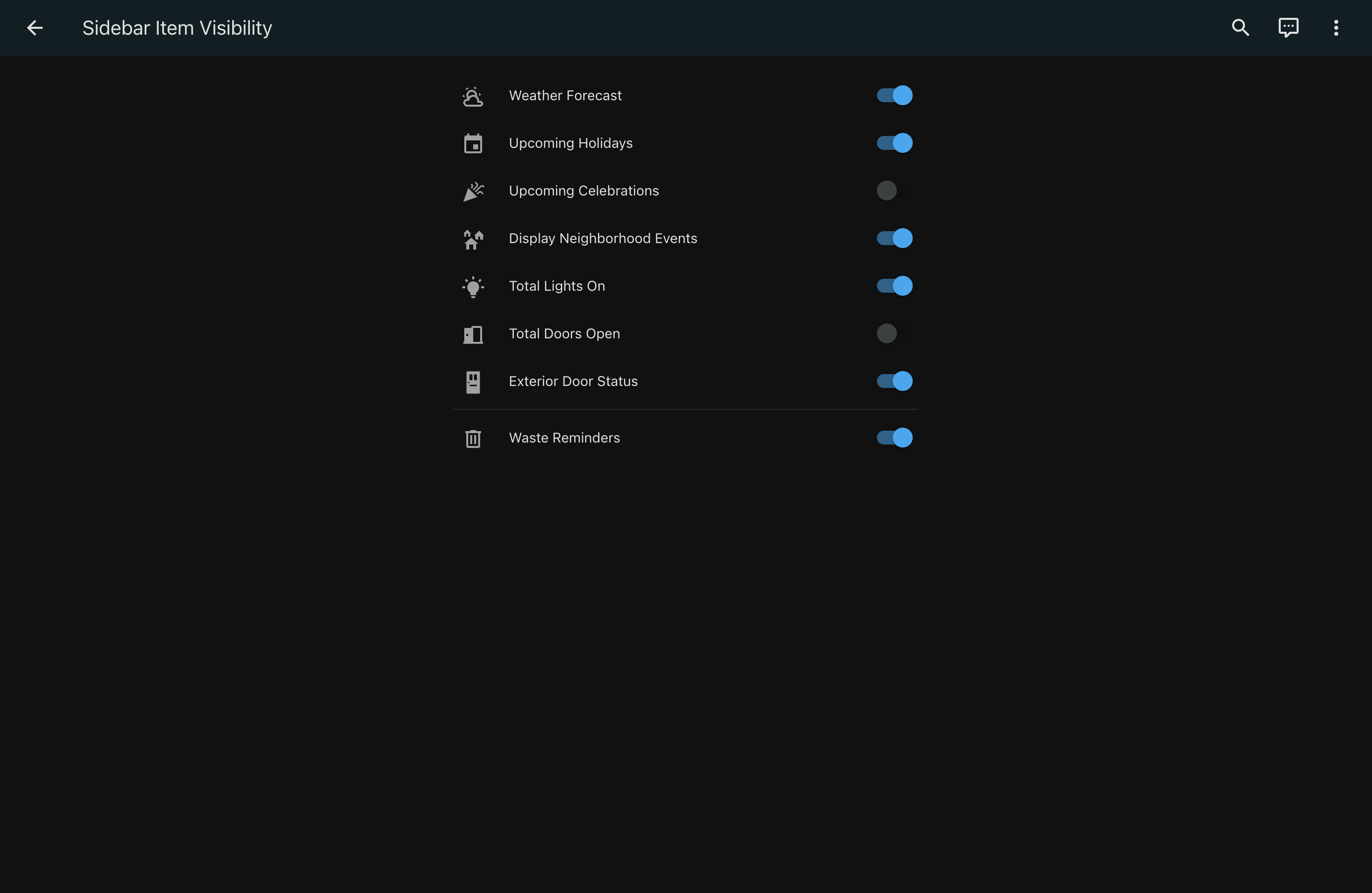Image resolution: width=1372 pixels, height=893 pixels.
Task: Click the Total Doors Open door icon
Action: [473, 334]
